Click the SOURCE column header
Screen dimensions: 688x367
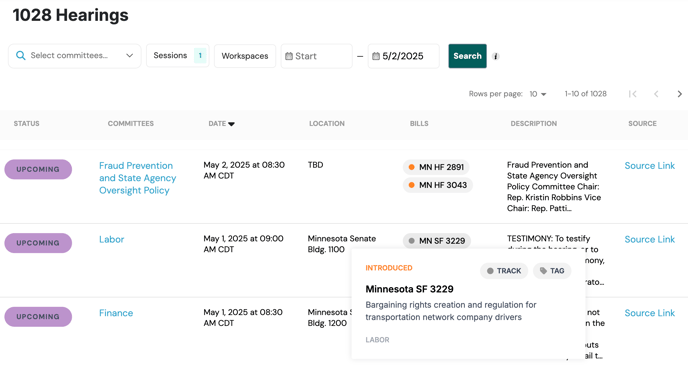642,124
